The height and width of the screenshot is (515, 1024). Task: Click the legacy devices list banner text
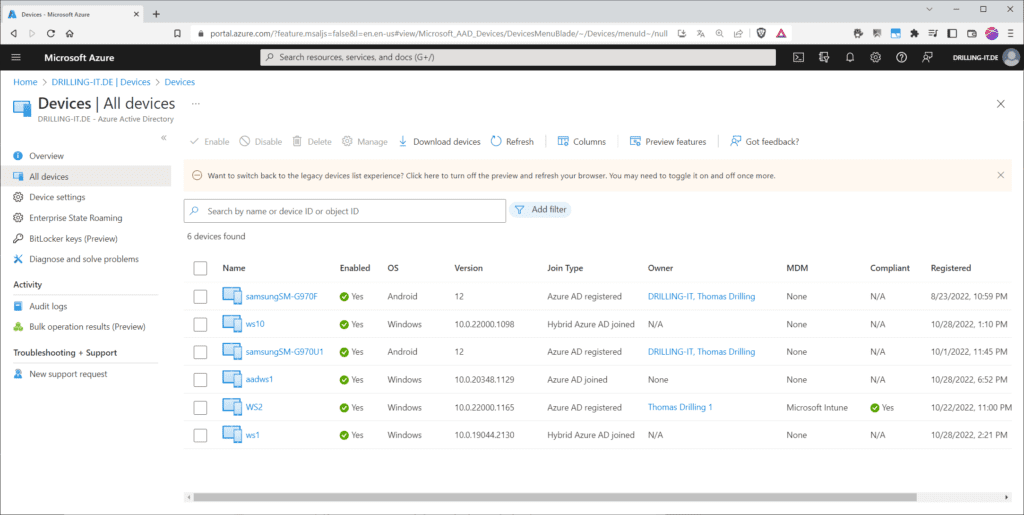491,176
